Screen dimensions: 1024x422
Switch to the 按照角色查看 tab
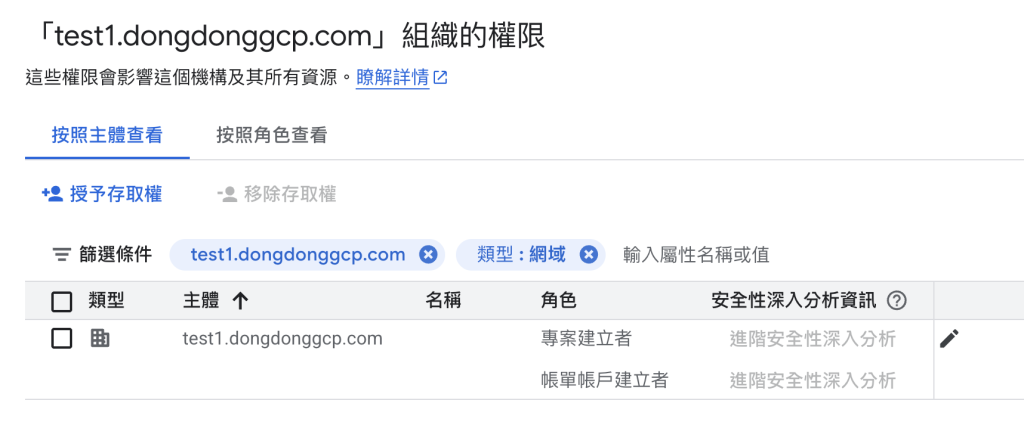click(x=272, y=135)
